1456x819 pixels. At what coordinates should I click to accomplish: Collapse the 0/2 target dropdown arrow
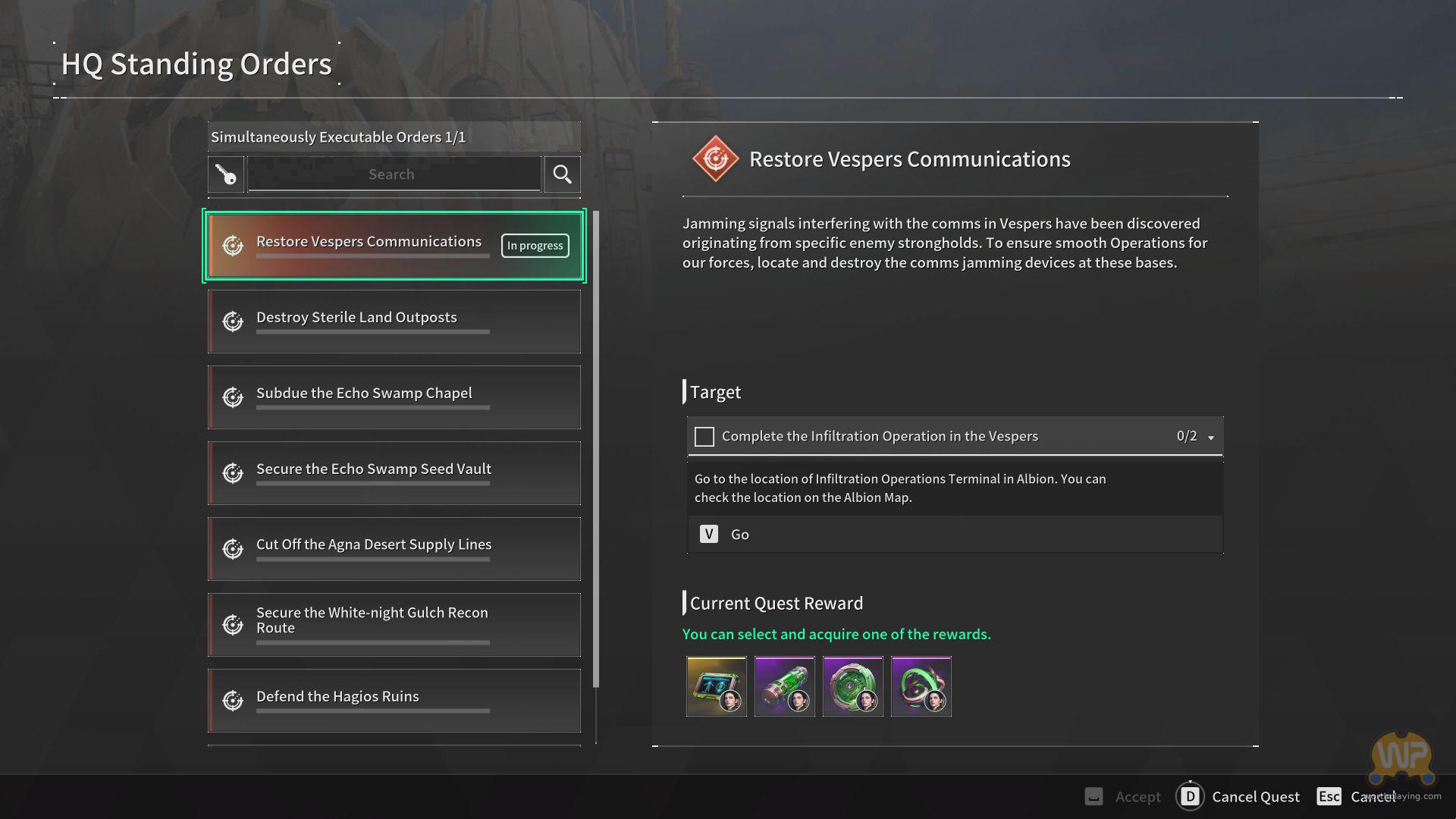pos(1211,438)
